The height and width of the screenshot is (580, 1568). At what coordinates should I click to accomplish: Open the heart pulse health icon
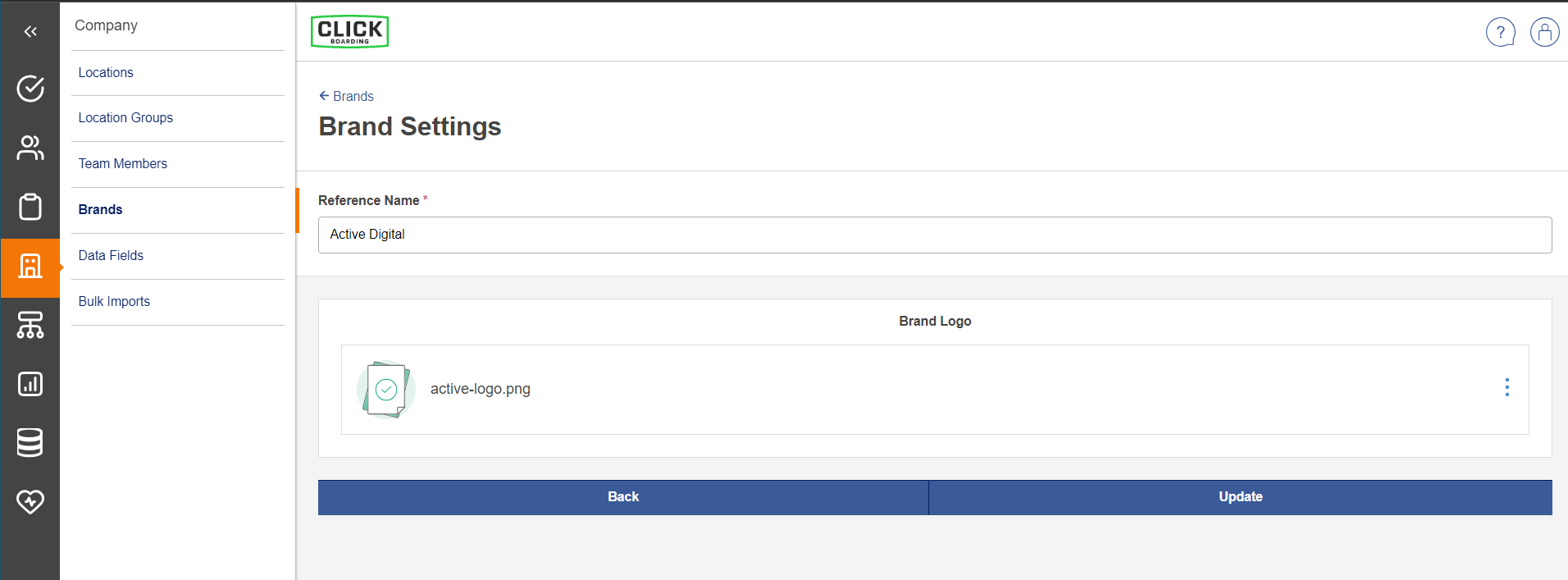30,501
